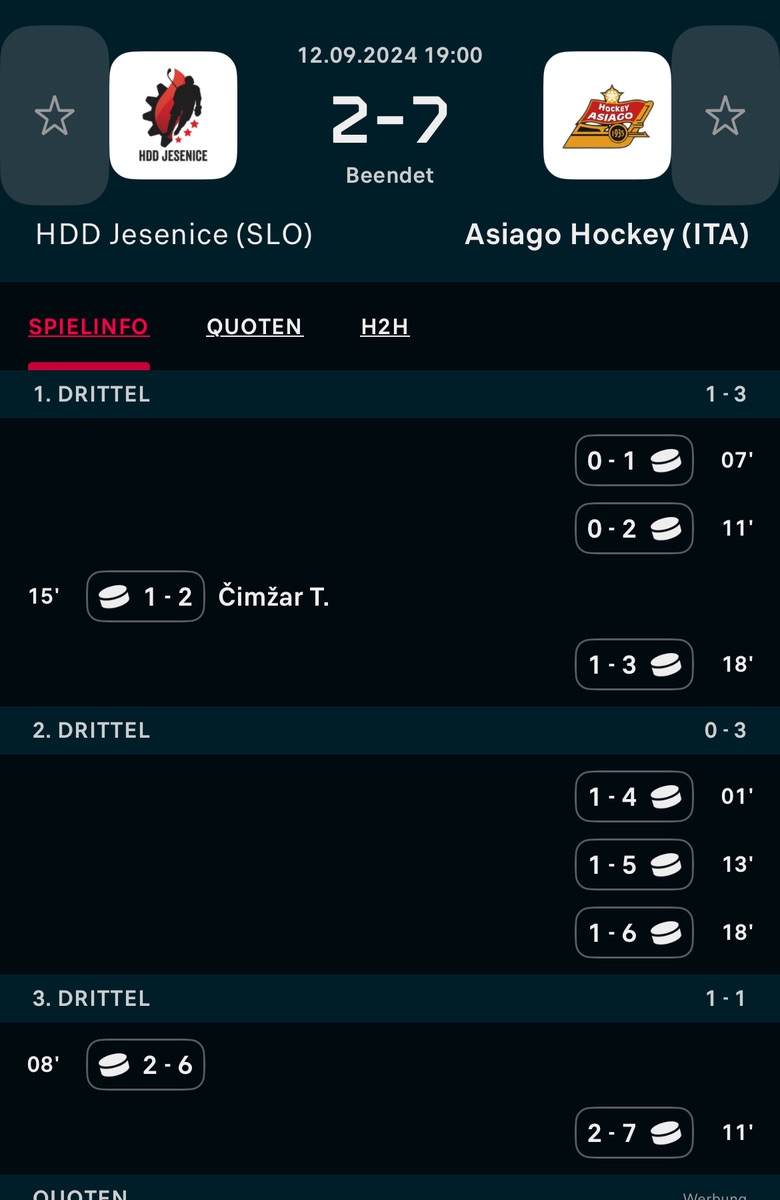Click the 2 - 6 goal puck badge
This screenshot has width=780, height=1200.
146,1065
